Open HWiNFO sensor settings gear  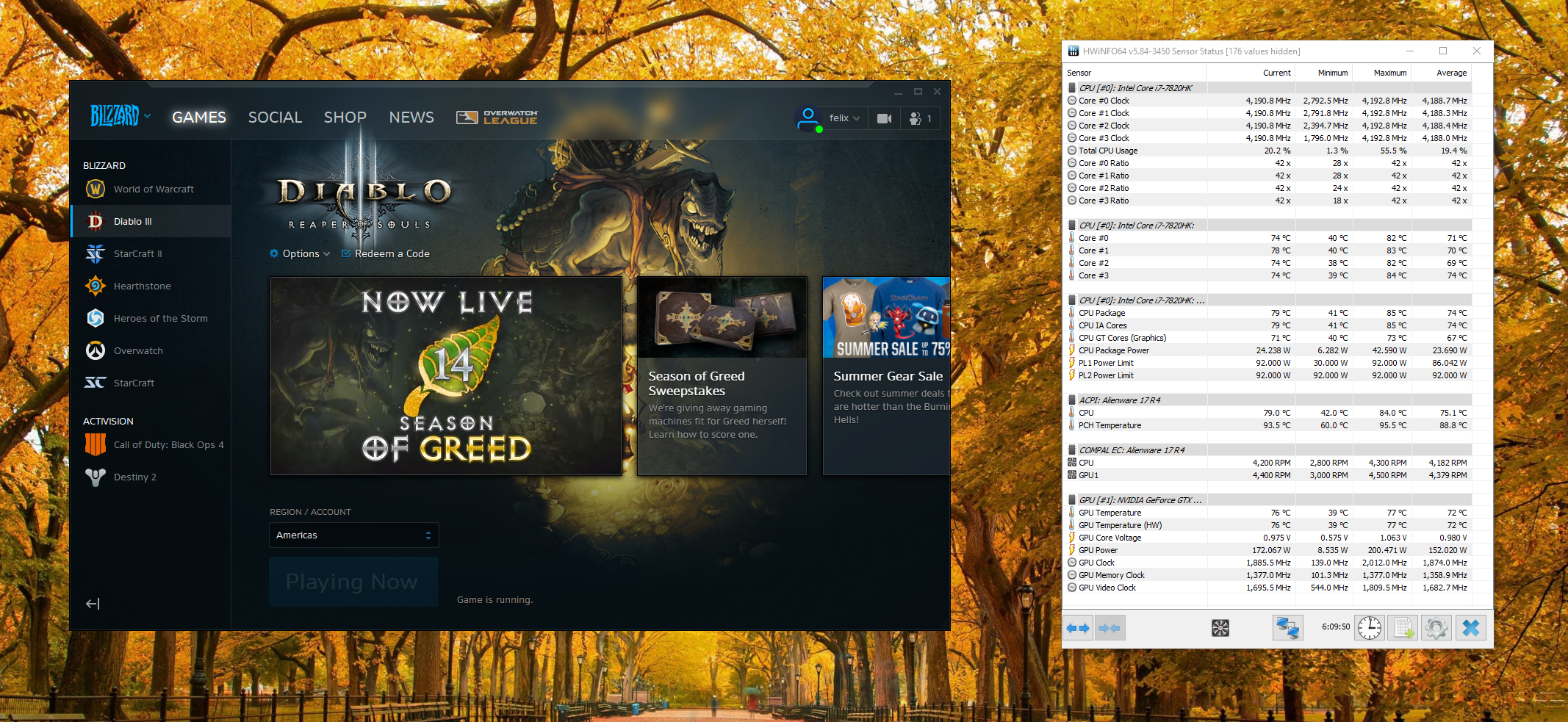click(1436, 628)
